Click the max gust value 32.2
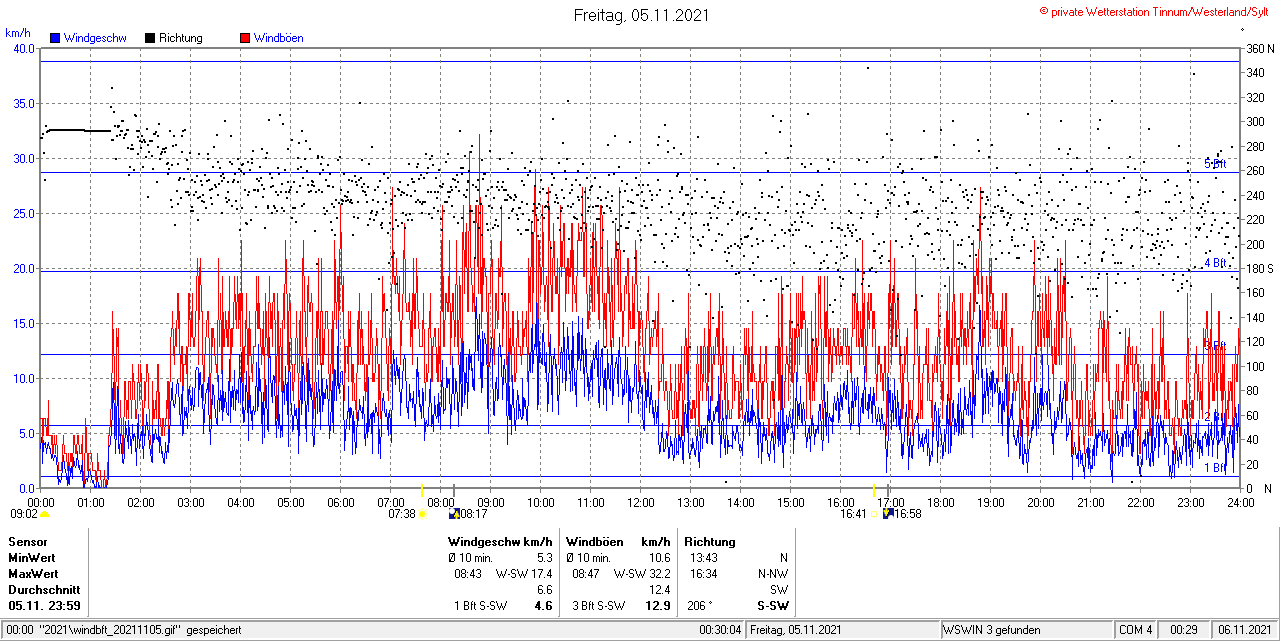The image size is (1280, 641). [x=660, y=573]
